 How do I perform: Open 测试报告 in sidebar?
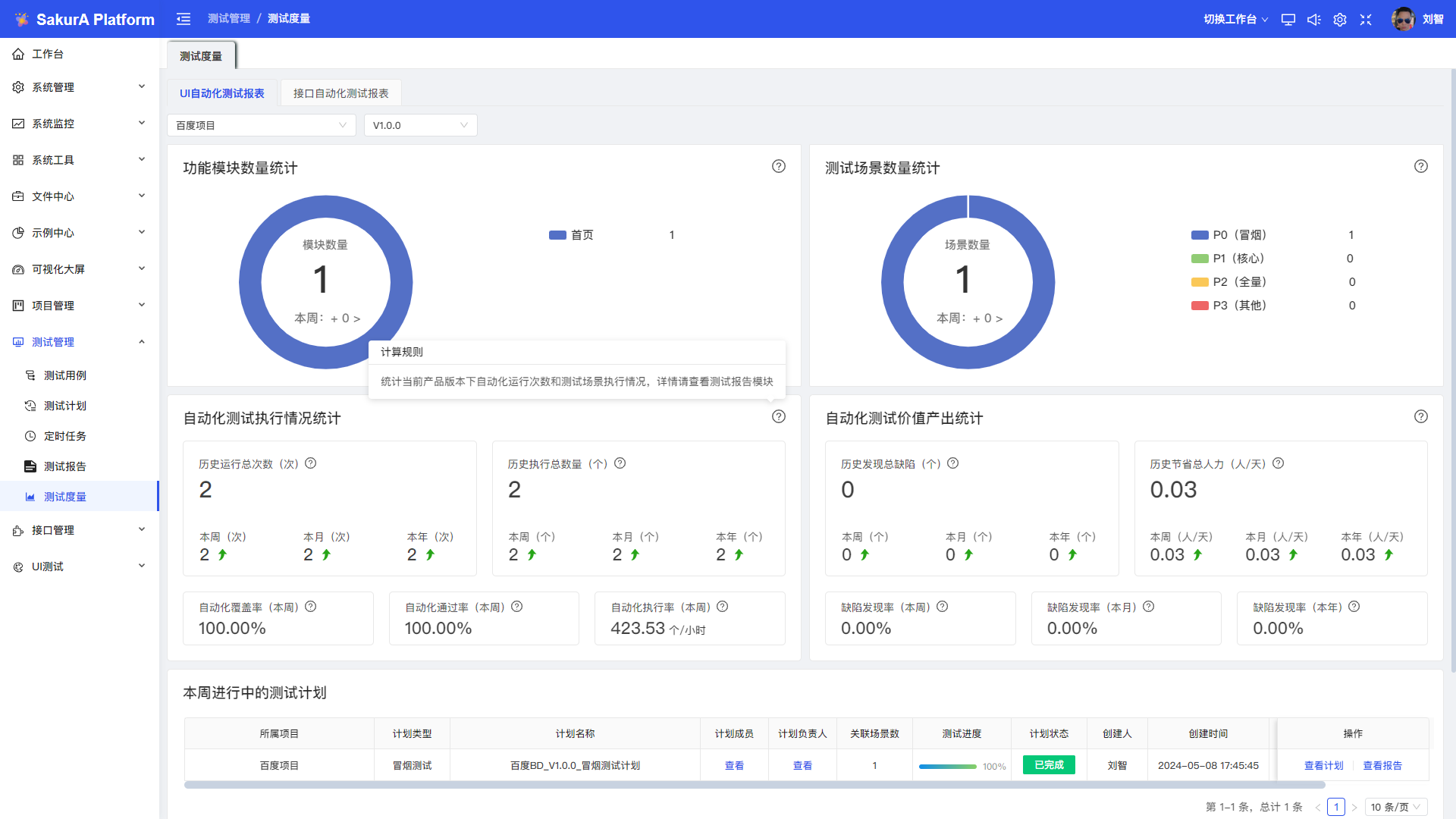click(x=80, y=466)
